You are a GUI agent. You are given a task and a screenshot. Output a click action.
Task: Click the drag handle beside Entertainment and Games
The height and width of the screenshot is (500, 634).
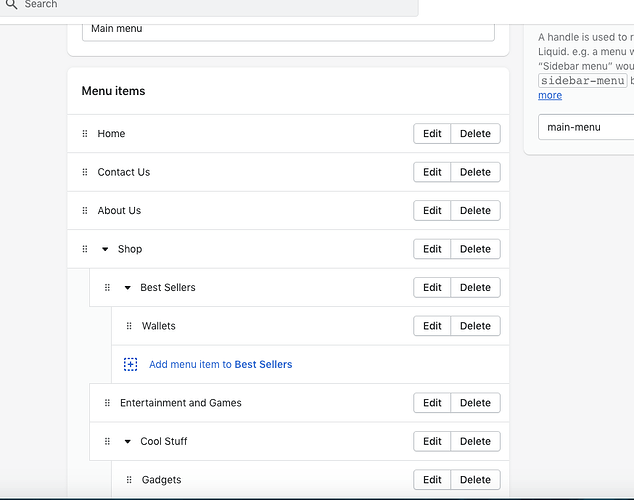(x=107, y=403)
